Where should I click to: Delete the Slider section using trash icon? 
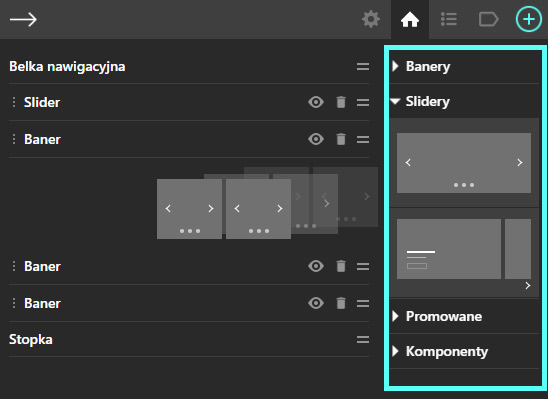click(341, 102)
